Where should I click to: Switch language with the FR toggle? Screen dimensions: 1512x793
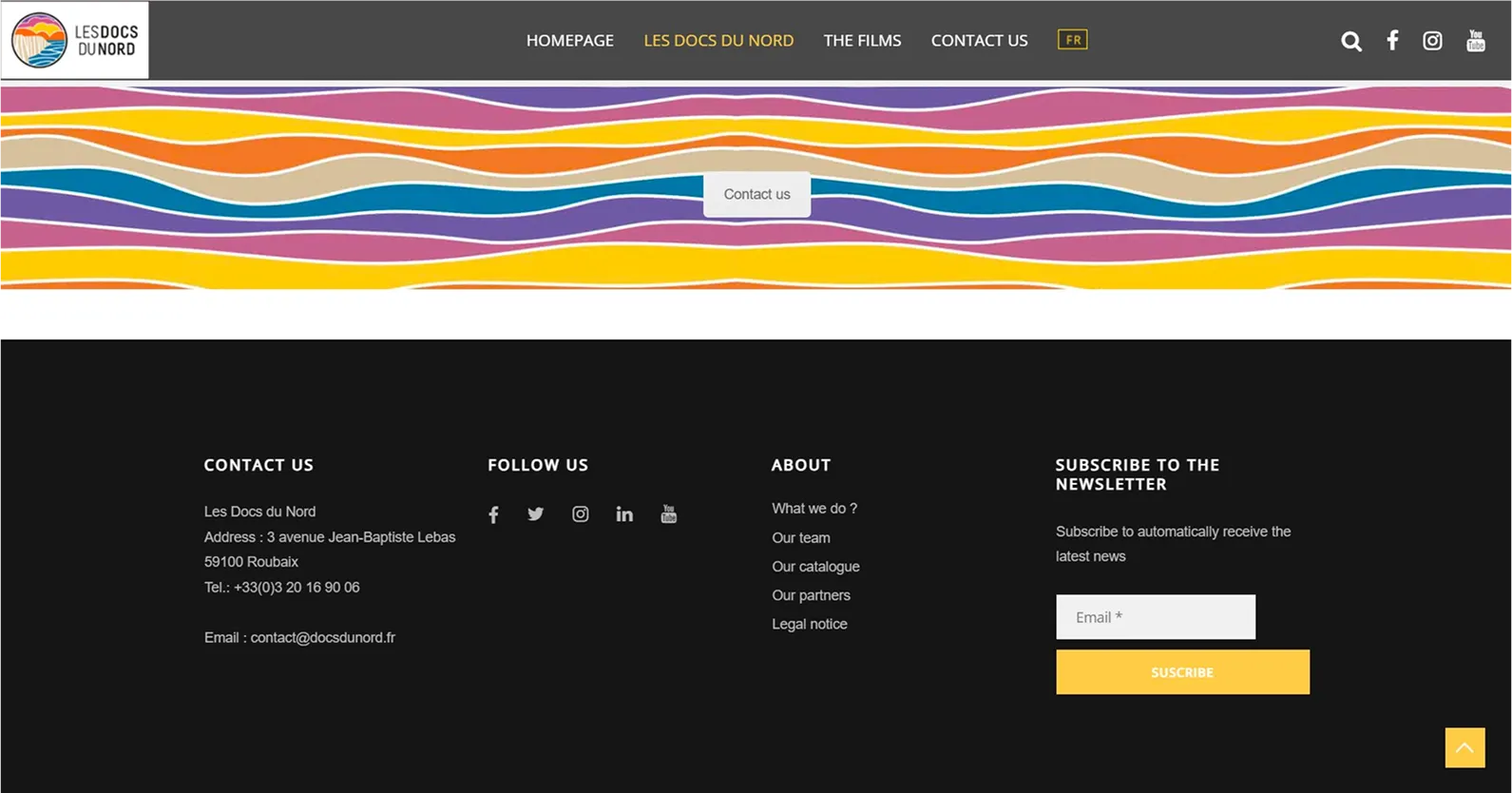click(1072, 40)
